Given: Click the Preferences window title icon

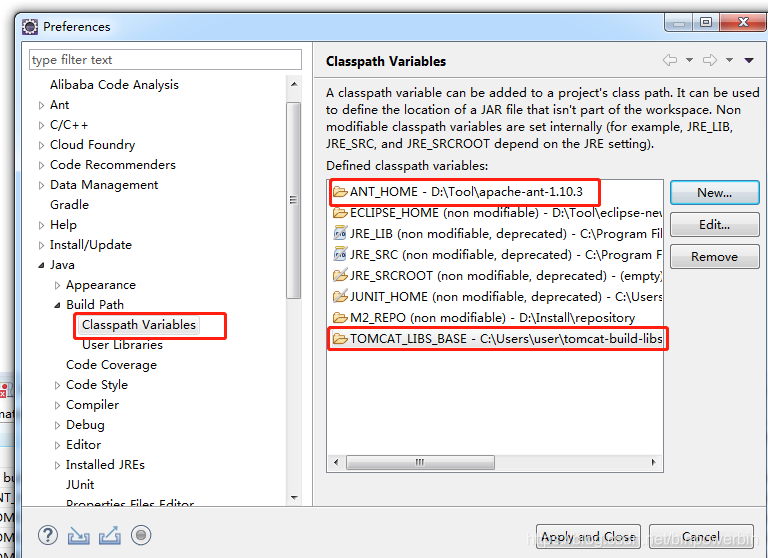Looking at the screenshot, I should pos(30,26).
